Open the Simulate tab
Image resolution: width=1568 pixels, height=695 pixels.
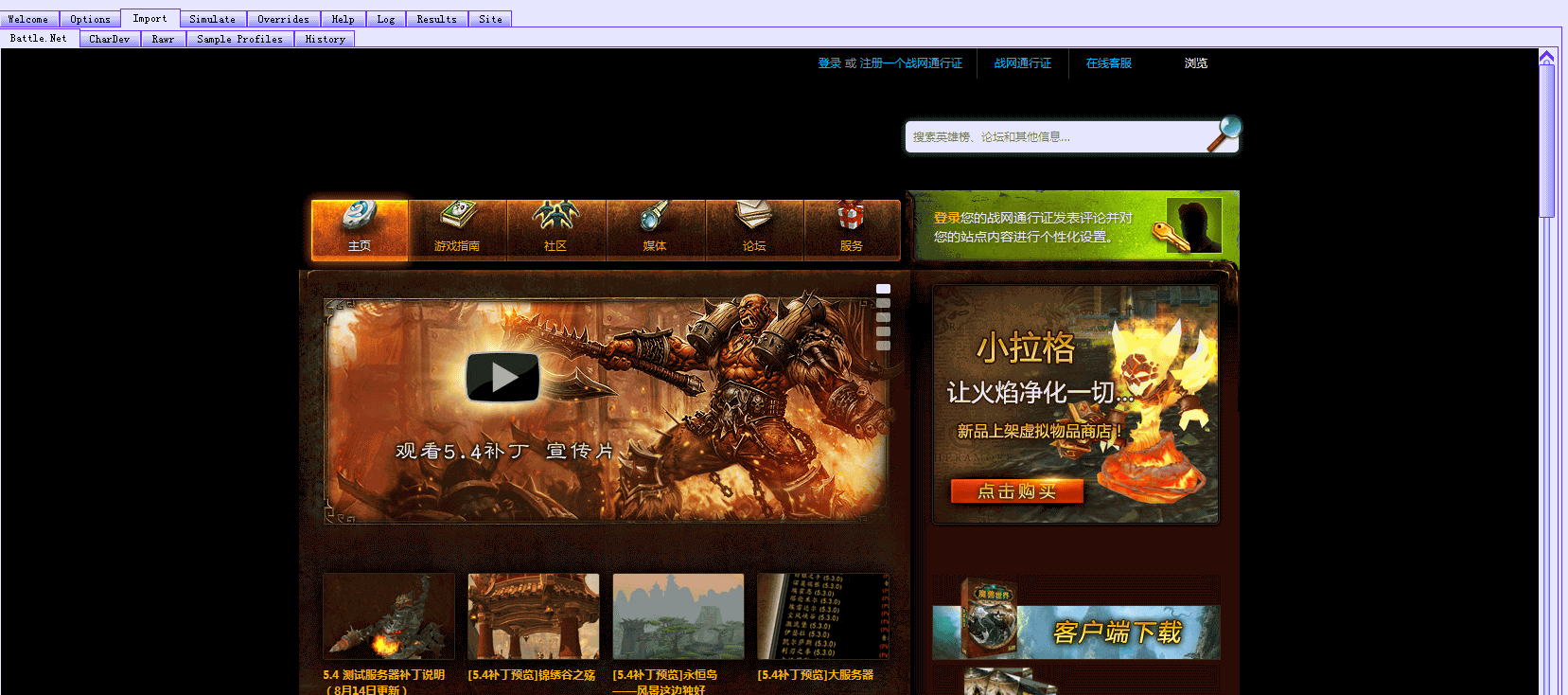(212, 19)
